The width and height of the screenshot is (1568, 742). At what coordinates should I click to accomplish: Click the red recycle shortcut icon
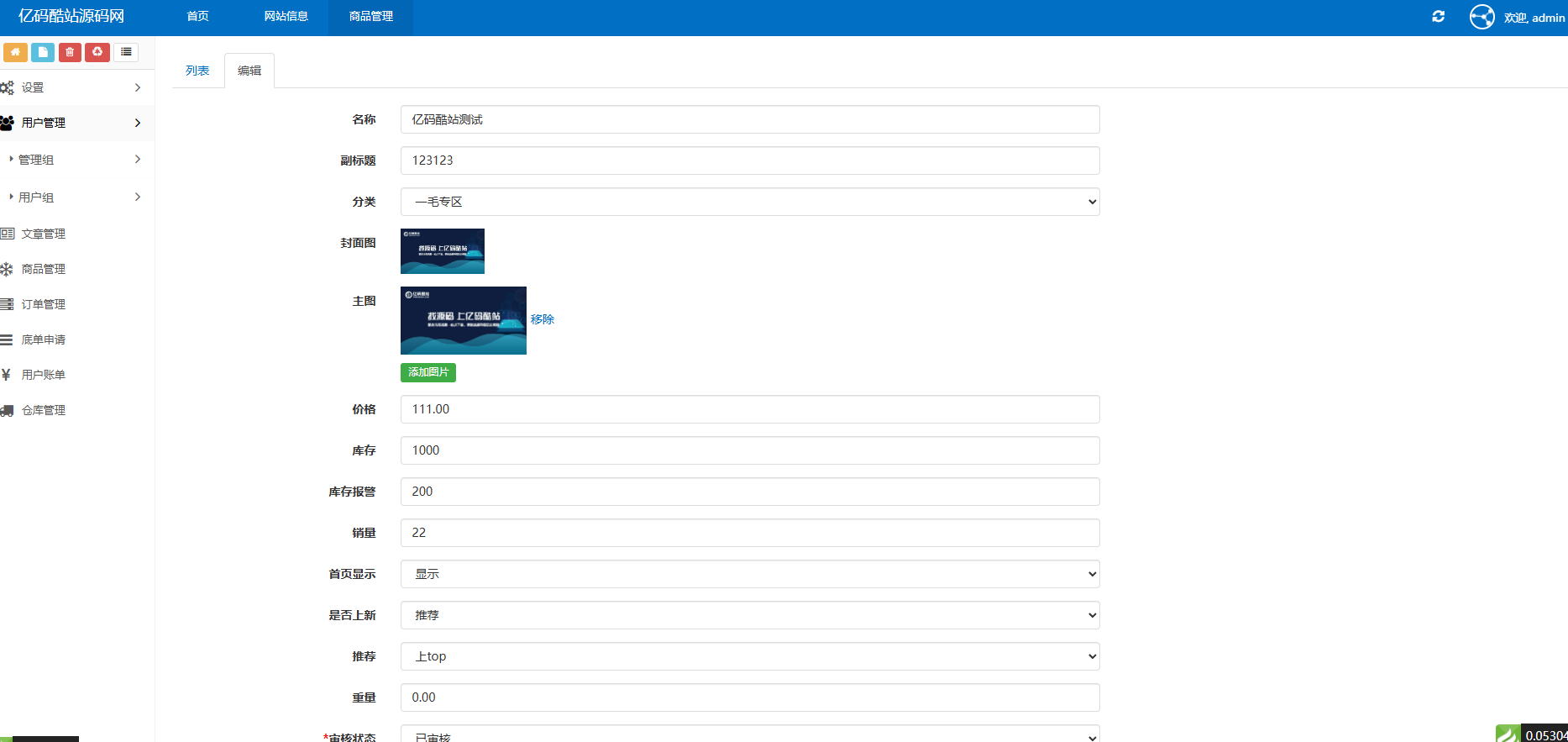coord(97,52)
